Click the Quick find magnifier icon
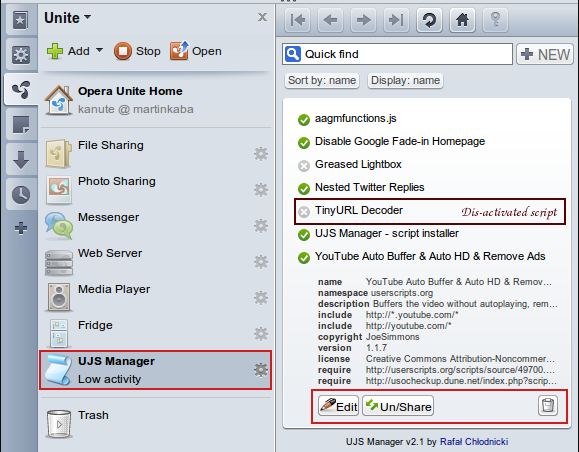The image size is (579, 452). tap(293, 54)
